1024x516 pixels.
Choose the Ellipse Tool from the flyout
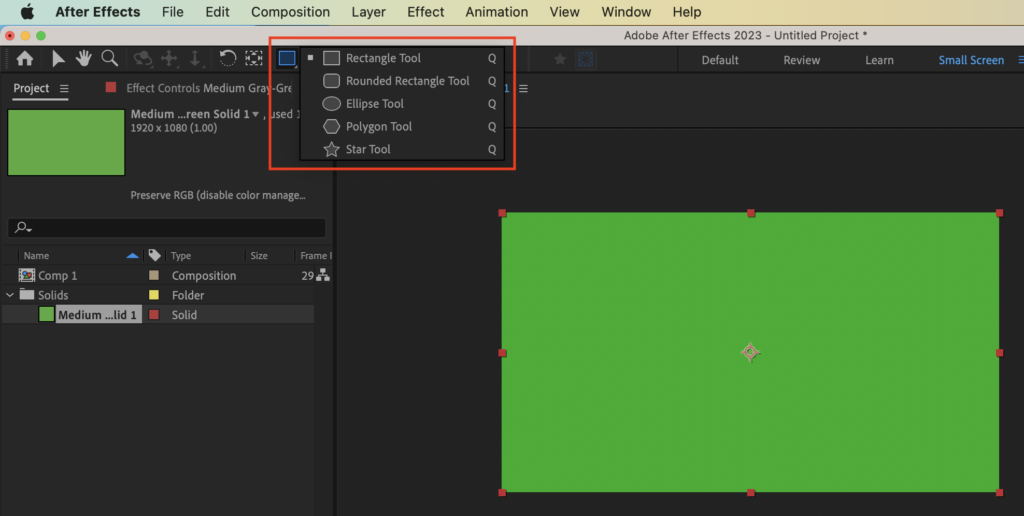pyautogui.click(x=374, y=104)
